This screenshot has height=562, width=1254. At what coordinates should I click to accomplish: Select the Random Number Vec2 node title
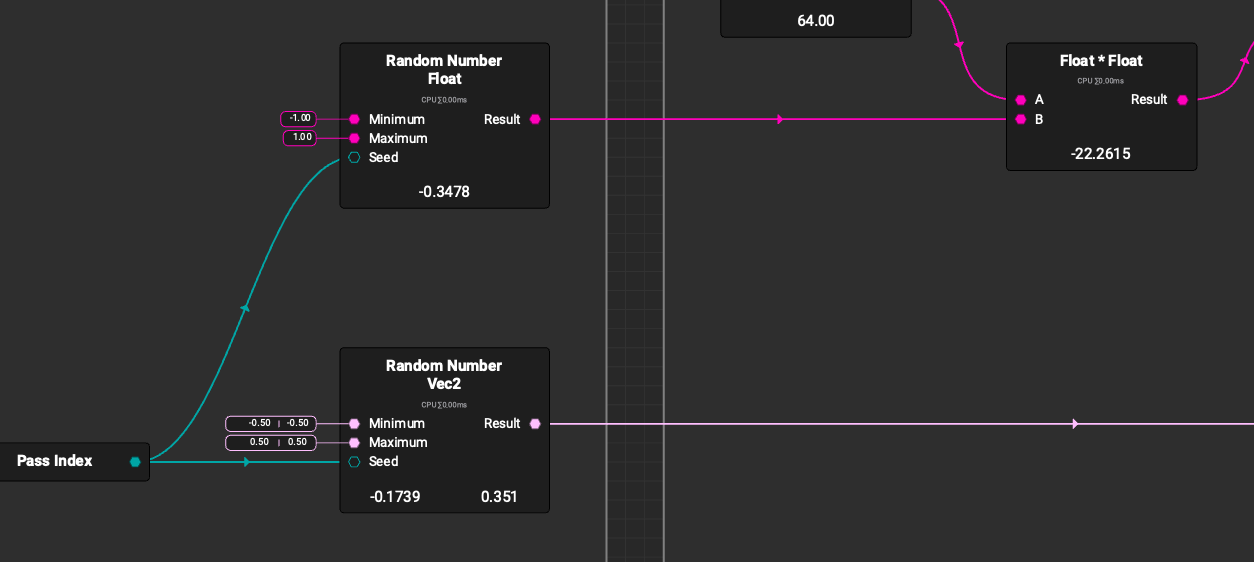pyautogui.click(x=444, y=375)
